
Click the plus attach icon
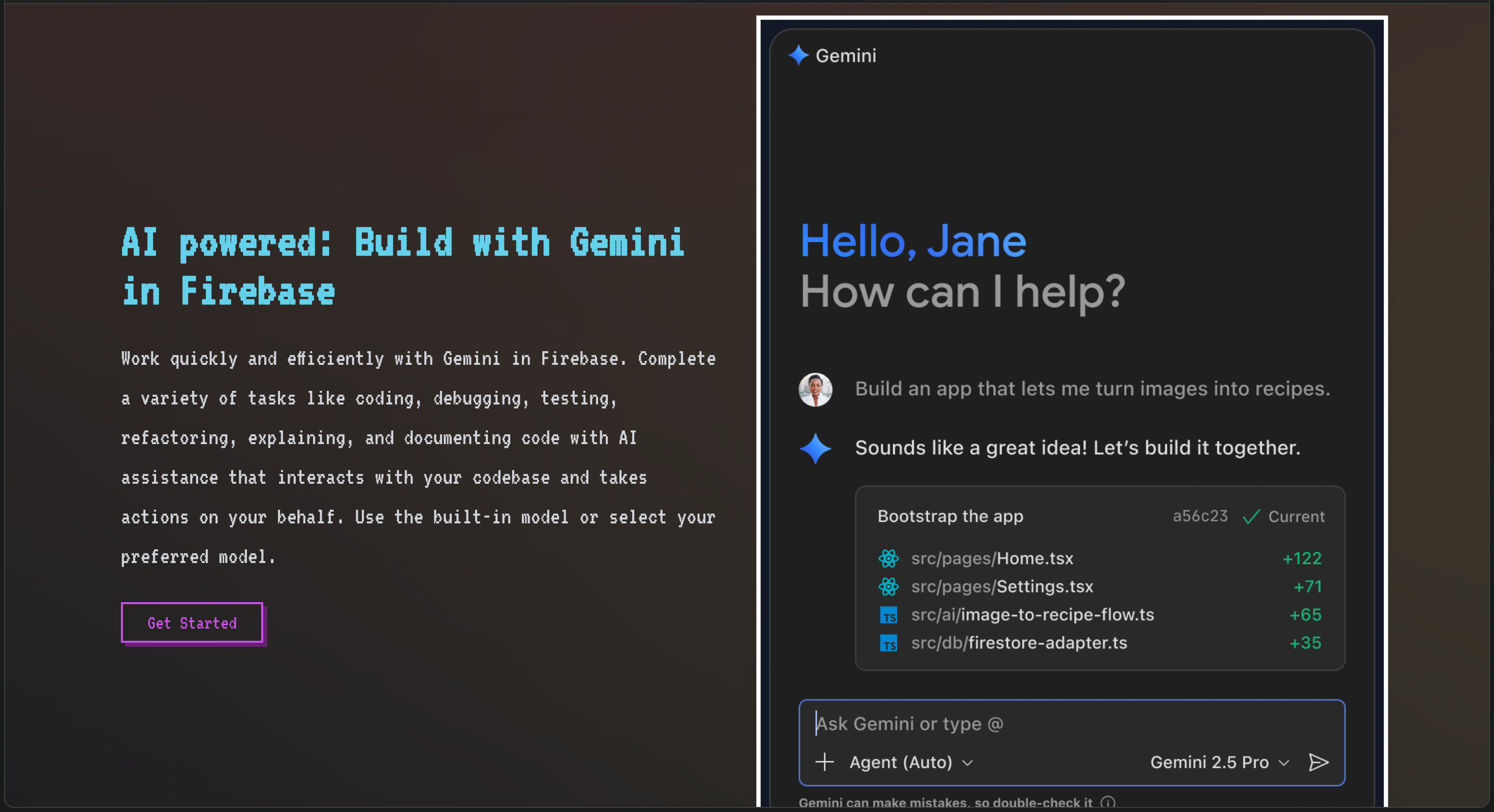824,762
